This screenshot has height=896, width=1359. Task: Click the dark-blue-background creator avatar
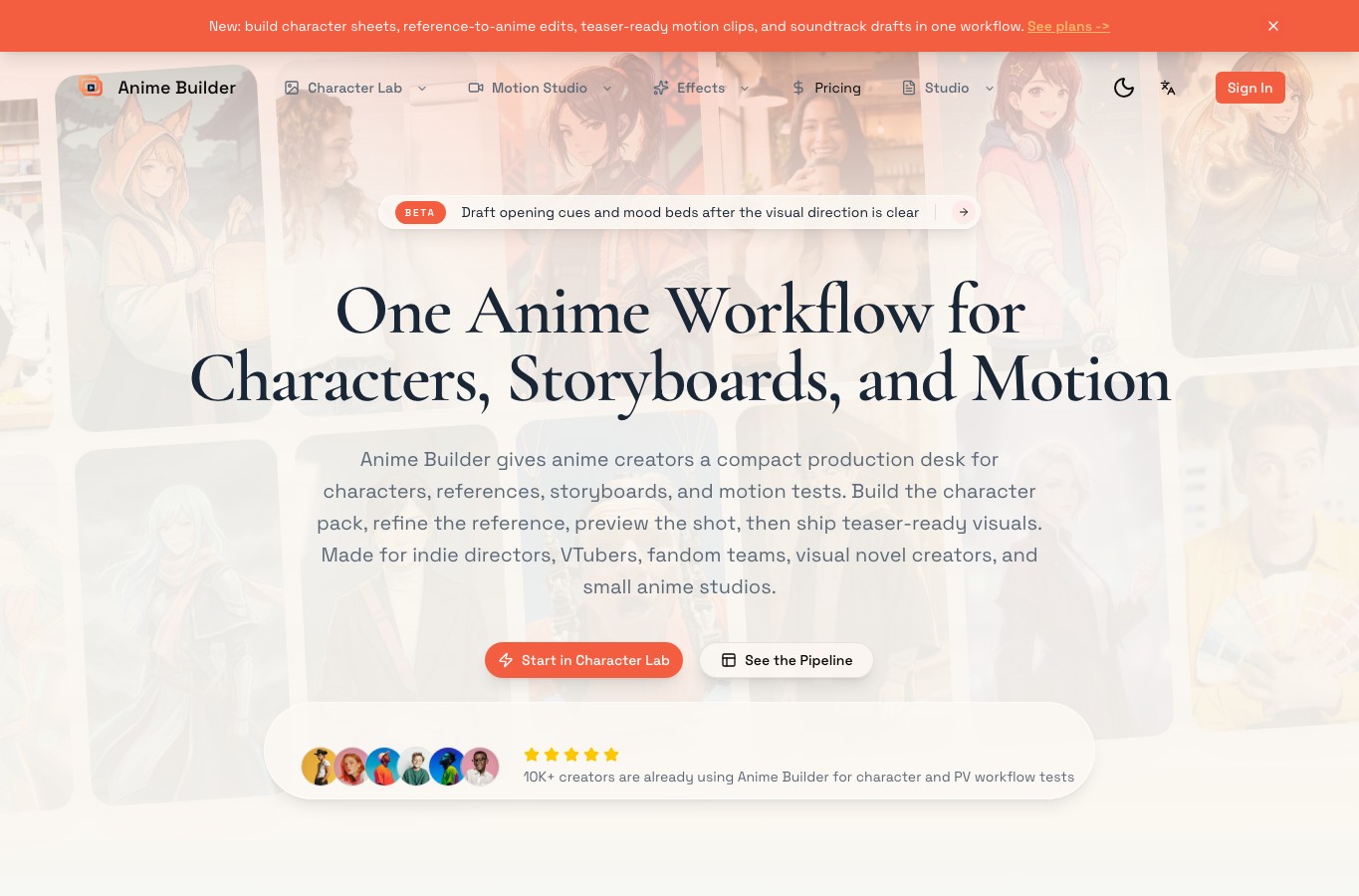coord(447,767)
